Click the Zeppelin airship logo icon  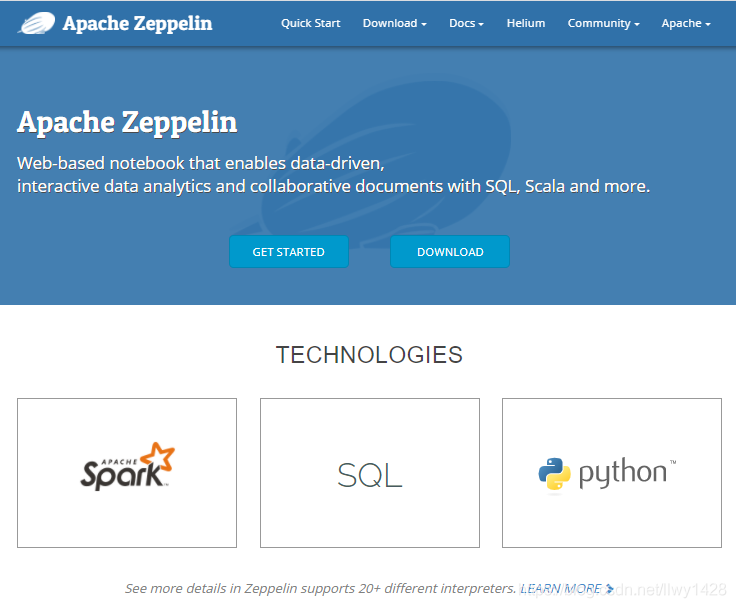point(36,23)
